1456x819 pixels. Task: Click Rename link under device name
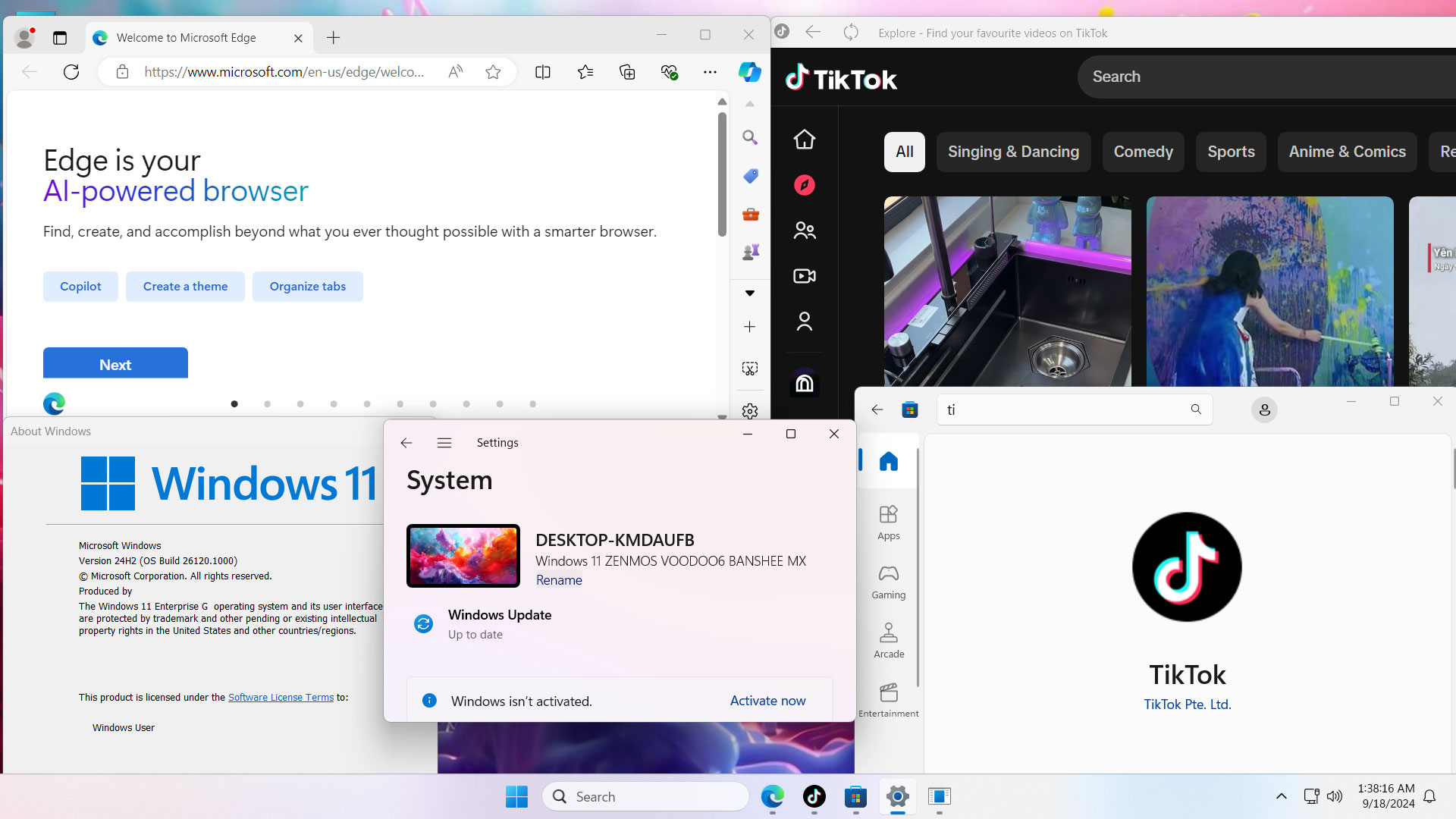tap(559, 580)
